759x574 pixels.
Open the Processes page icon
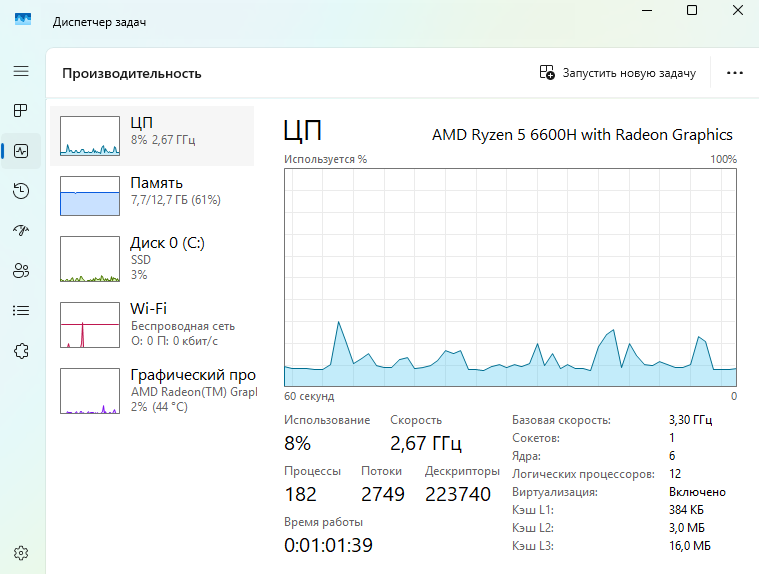pyautogui.click(x=21, y=111)
